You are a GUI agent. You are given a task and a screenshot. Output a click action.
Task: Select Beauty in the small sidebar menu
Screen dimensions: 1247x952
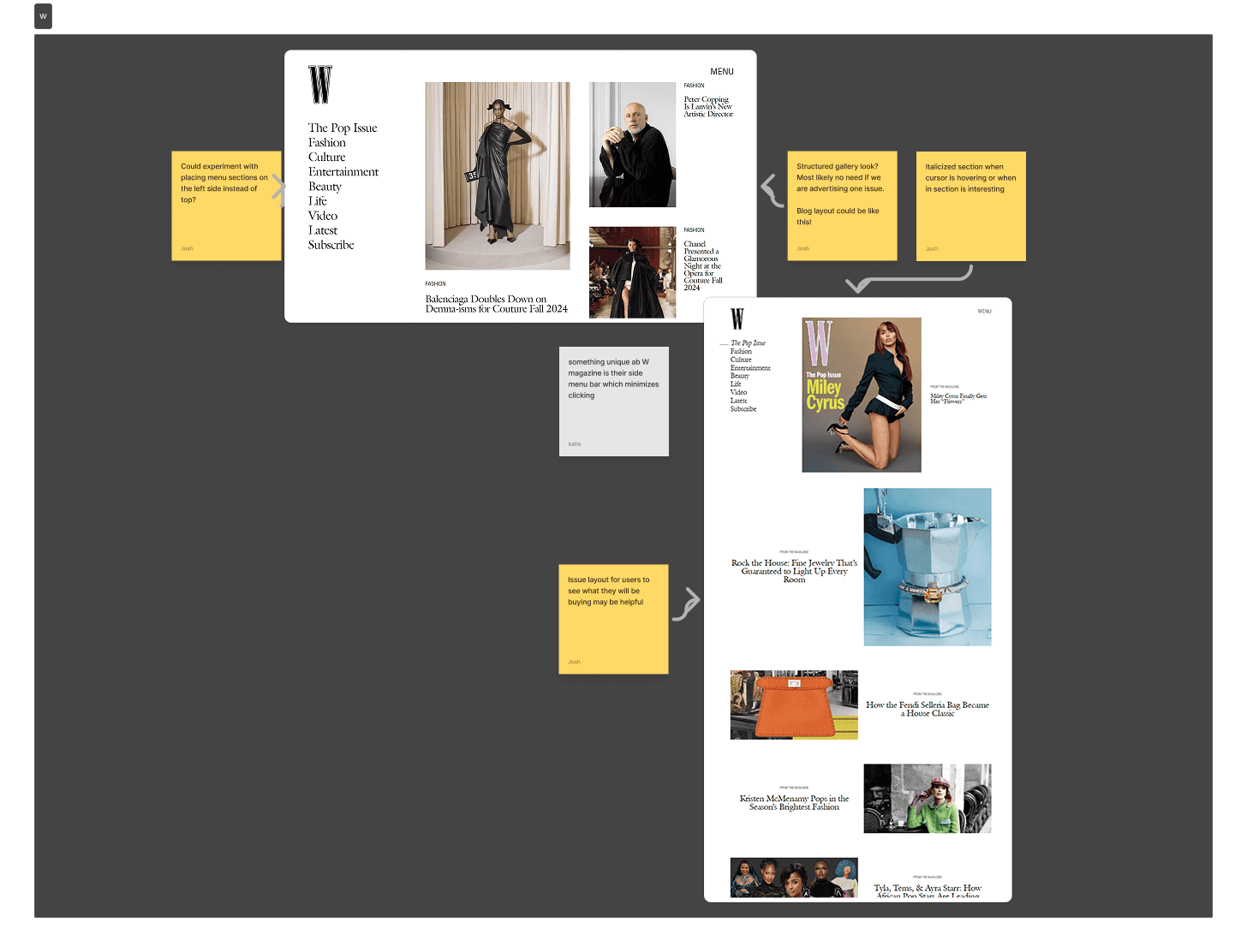point(740,377)
